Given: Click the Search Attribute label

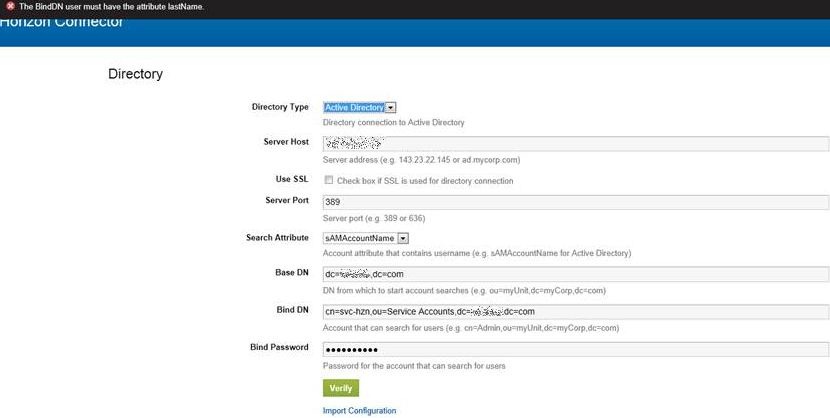Looking at the screenshot, I should tap(277, 238).
